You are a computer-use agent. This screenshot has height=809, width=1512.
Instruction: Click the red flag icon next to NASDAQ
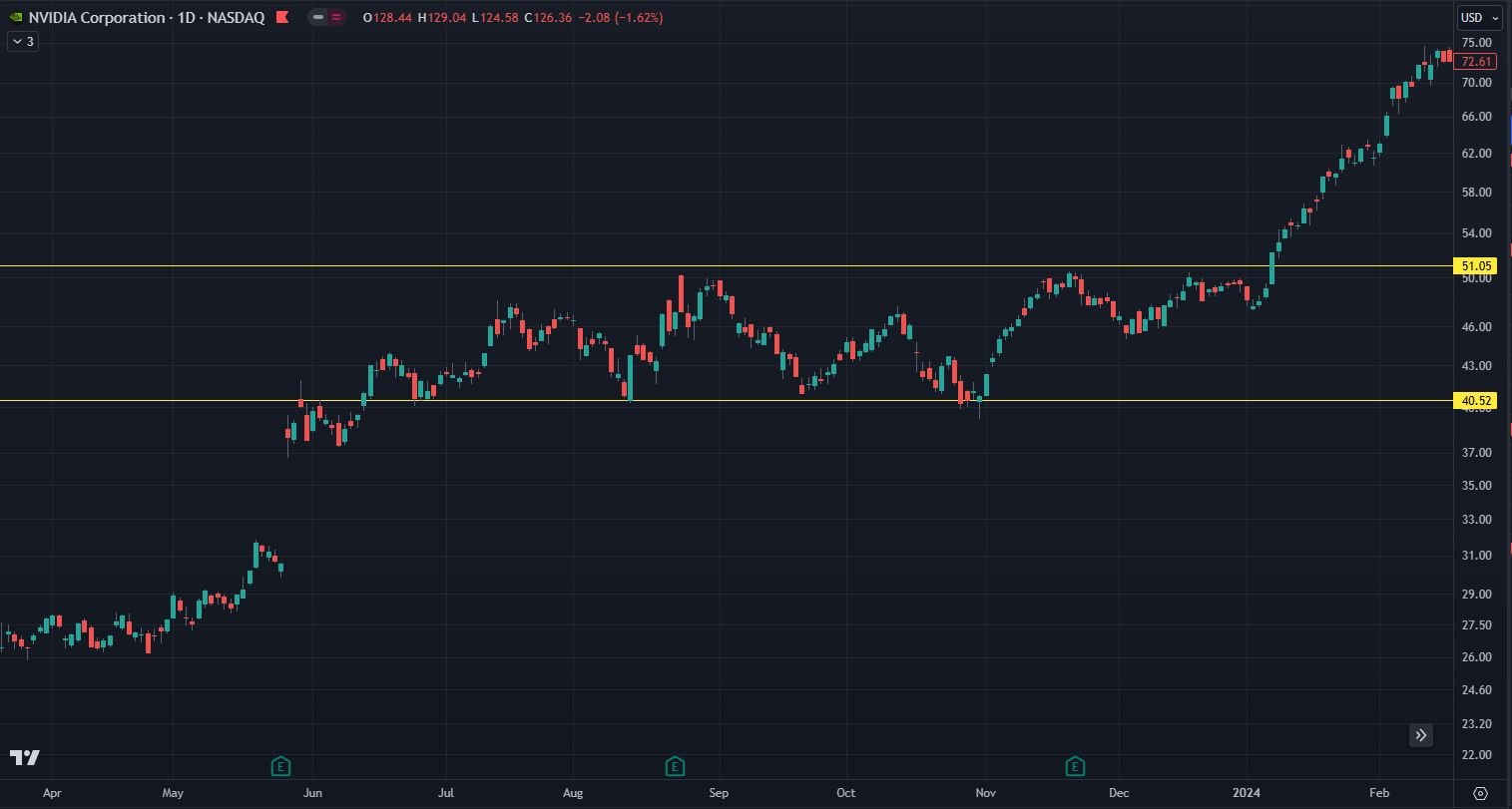pos(282,17)
